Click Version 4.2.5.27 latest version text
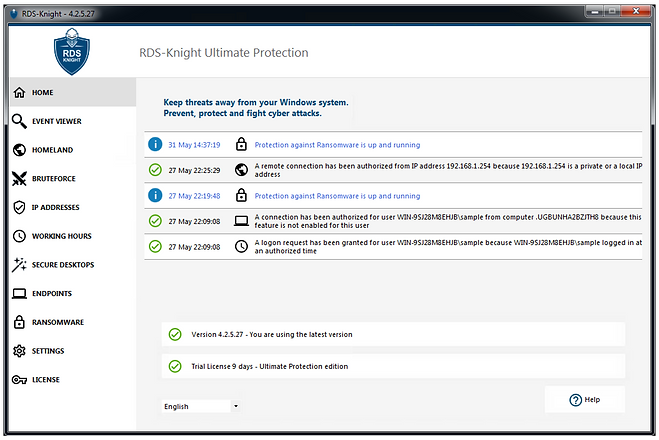This screenshot has width=659, height=440. coord(272,335)
